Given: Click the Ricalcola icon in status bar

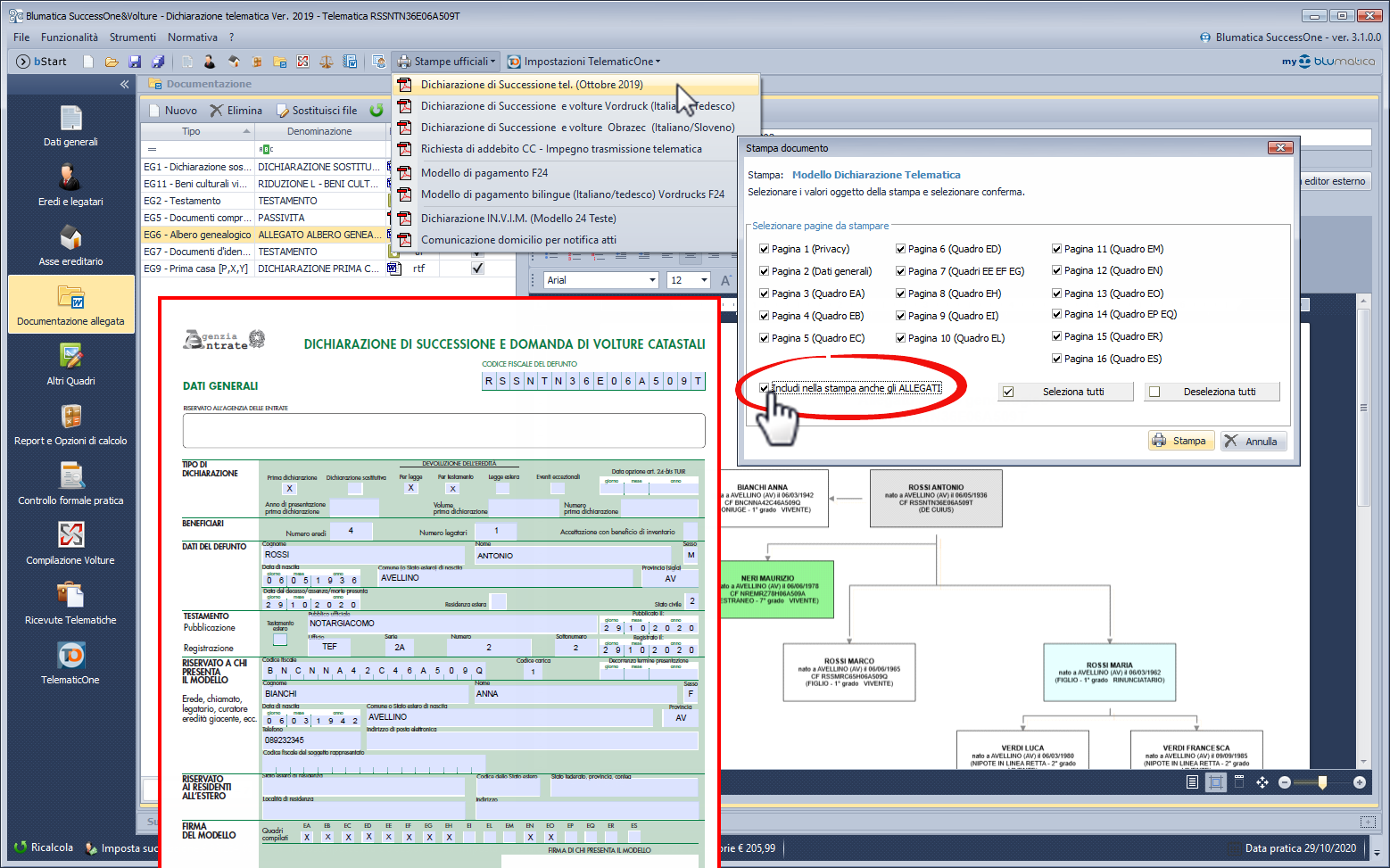Looking at the screenshot, I should (21, 847).
